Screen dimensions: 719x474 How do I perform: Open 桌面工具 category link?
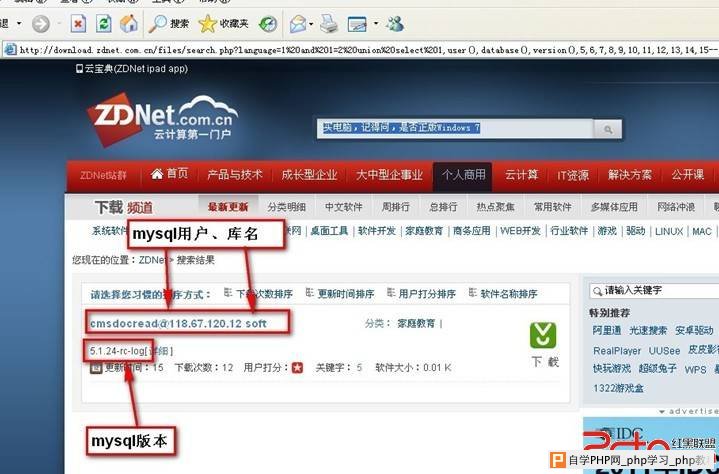329,231
